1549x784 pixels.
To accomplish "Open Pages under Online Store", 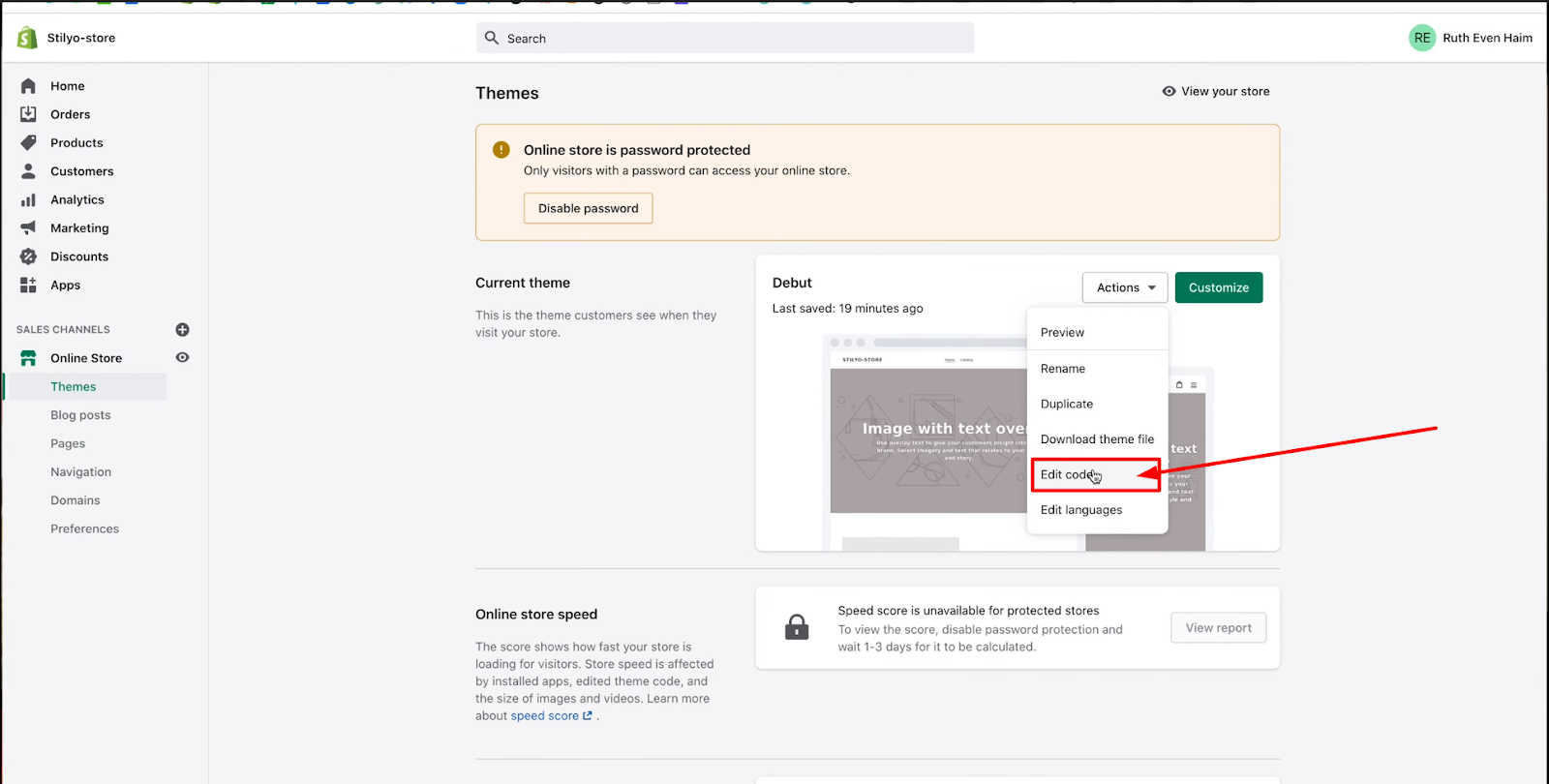I will coord(68,443).
